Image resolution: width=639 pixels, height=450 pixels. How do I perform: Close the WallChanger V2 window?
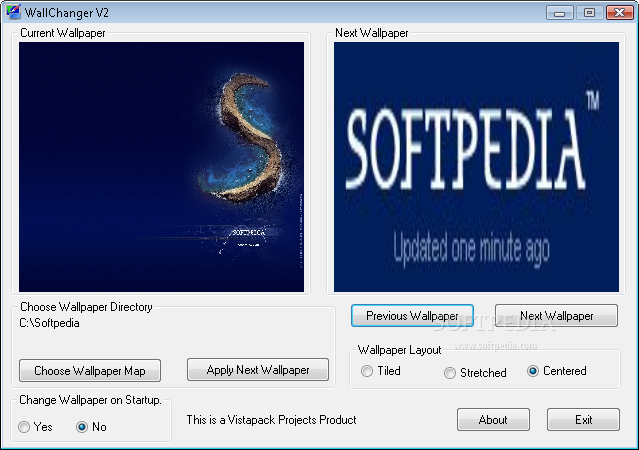coord(619,13)
